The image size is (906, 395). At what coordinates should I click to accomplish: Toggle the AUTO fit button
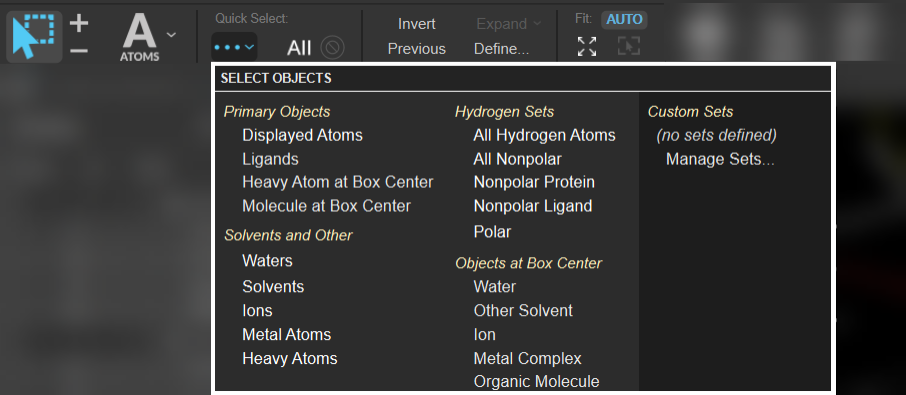click(624, 20)
